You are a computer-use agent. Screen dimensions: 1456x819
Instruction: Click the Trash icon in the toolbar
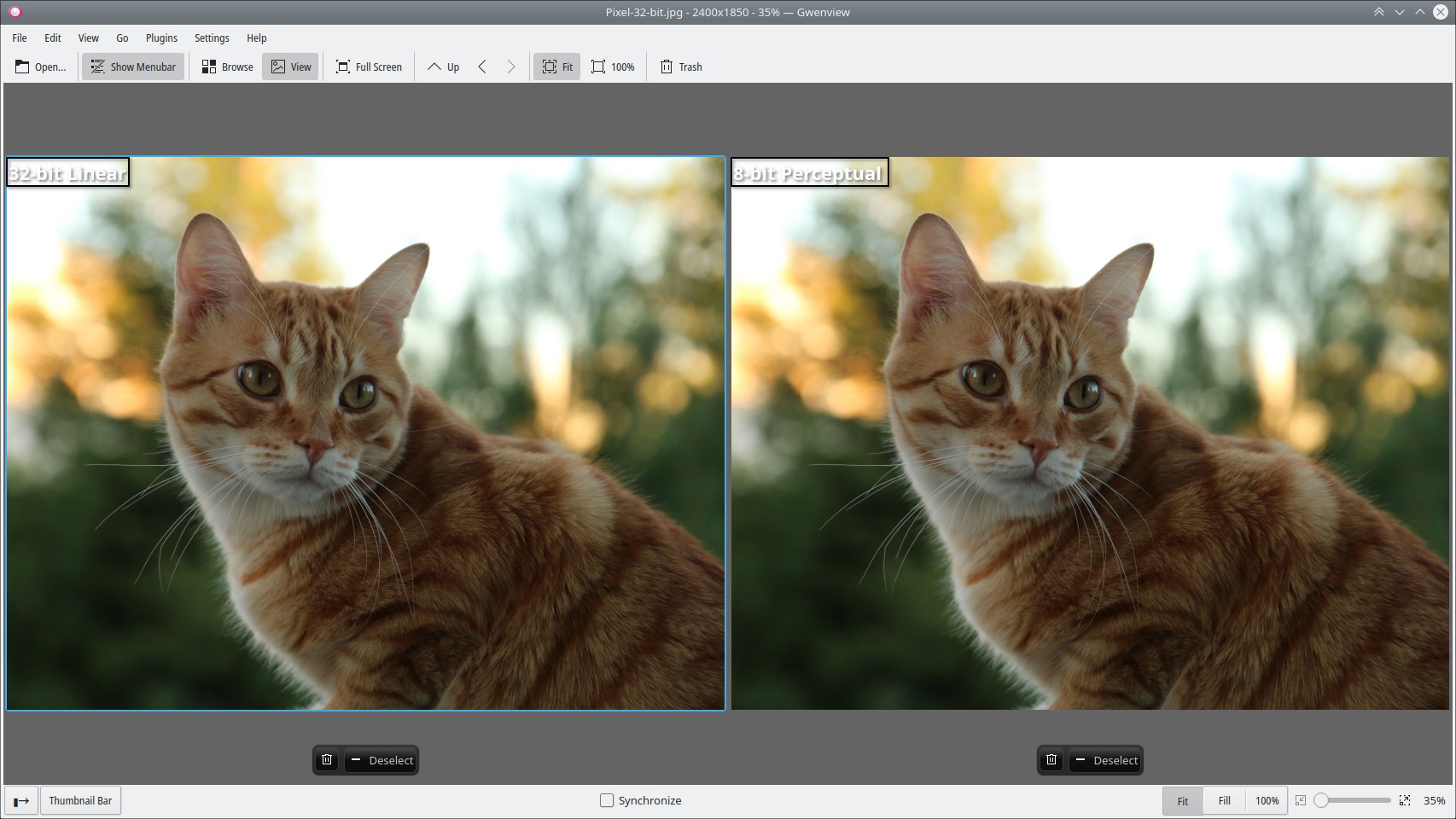coord(667,67)
